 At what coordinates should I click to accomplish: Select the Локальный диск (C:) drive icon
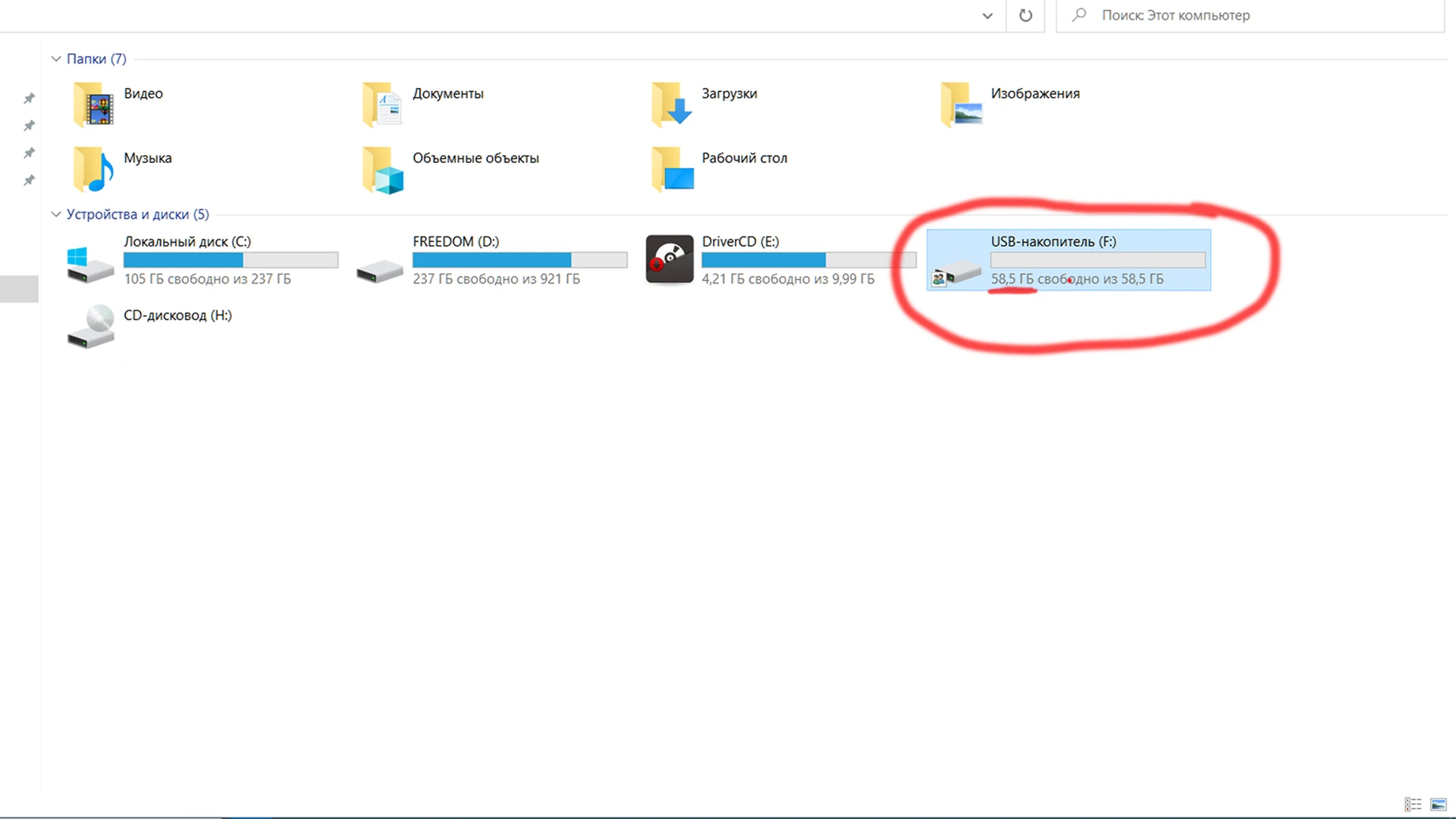coord(90,264)
